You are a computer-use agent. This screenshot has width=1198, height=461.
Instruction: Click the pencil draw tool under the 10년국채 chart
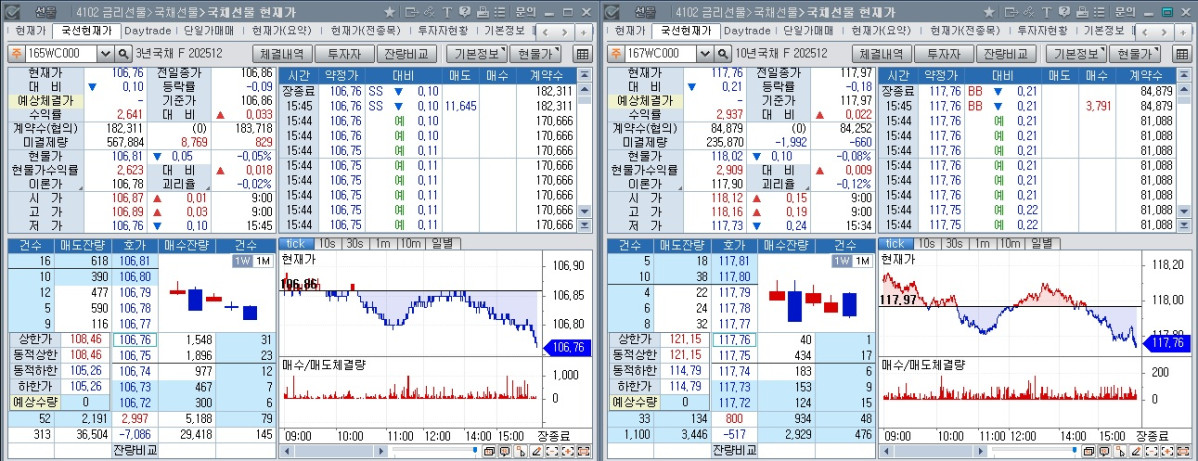tap(1136, 450)
